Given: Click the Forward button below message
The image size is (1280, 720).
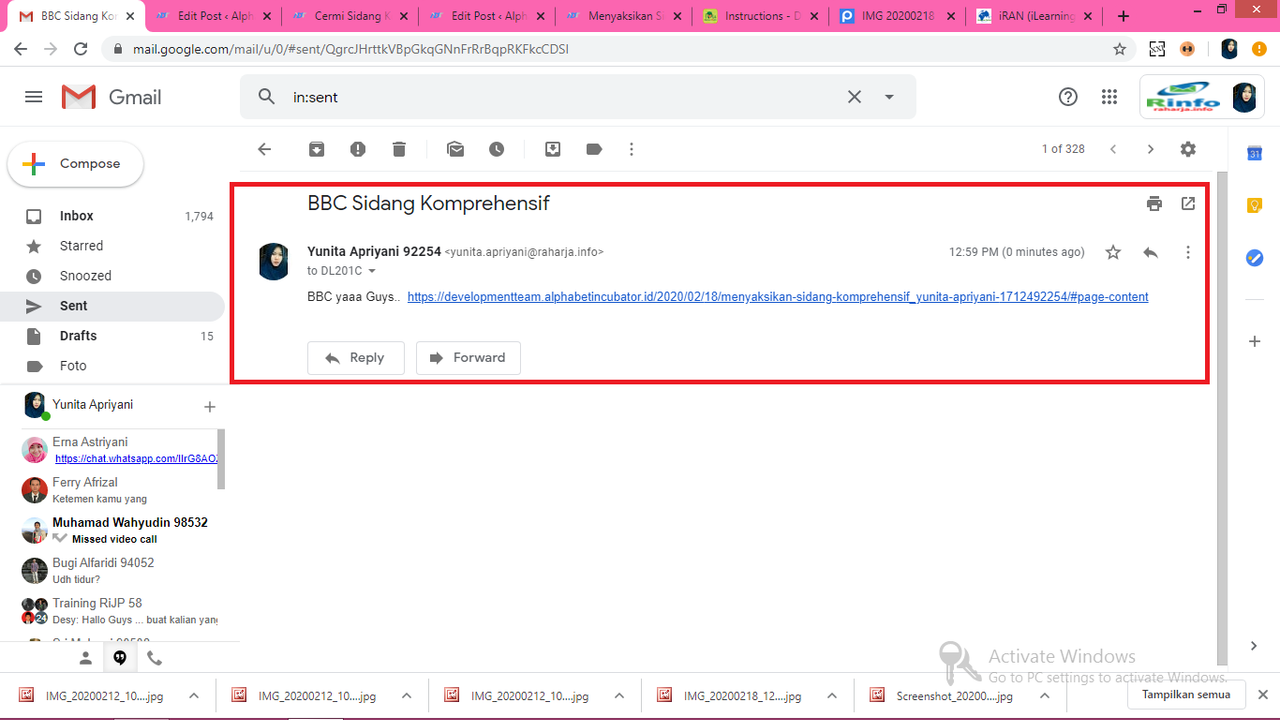Looking at the screenshot, I should 468,358.
